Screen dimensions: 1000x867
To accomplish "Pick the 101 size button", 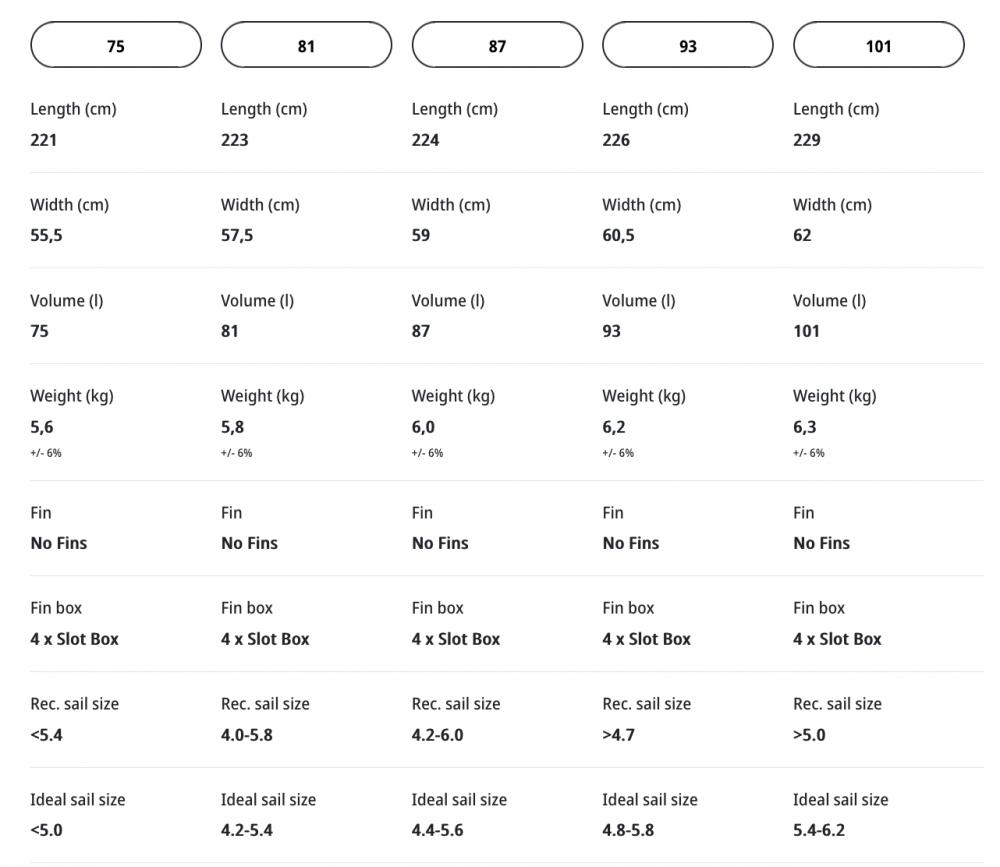I will tap(878, 46).
